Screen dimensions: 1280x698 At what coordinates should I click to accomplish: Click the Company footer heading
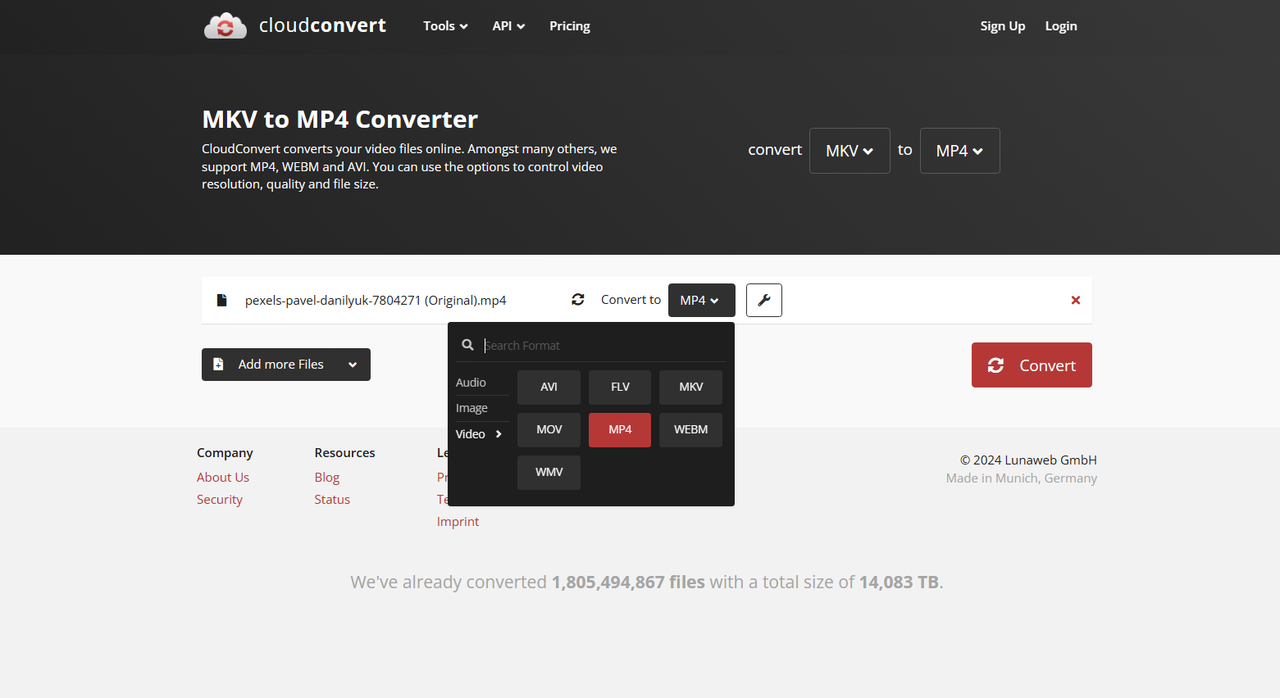(225, 452)
